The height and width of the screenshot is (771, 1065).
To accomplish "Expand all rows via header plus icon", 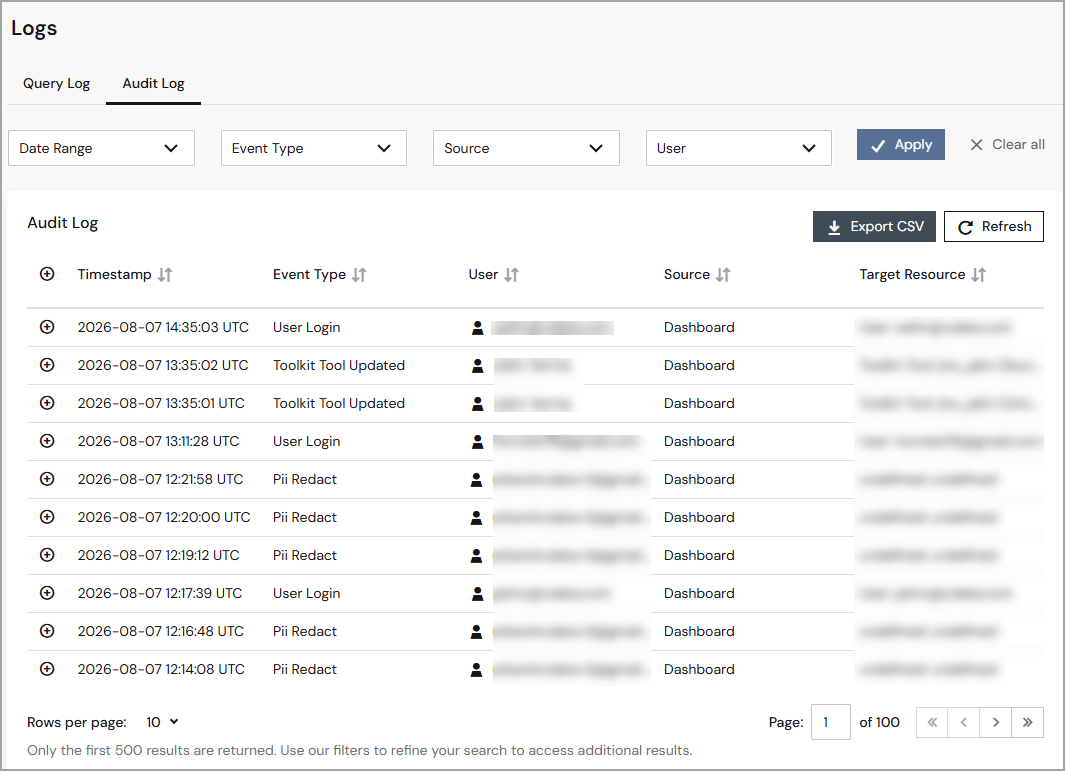I will click(x=47, y=274).
